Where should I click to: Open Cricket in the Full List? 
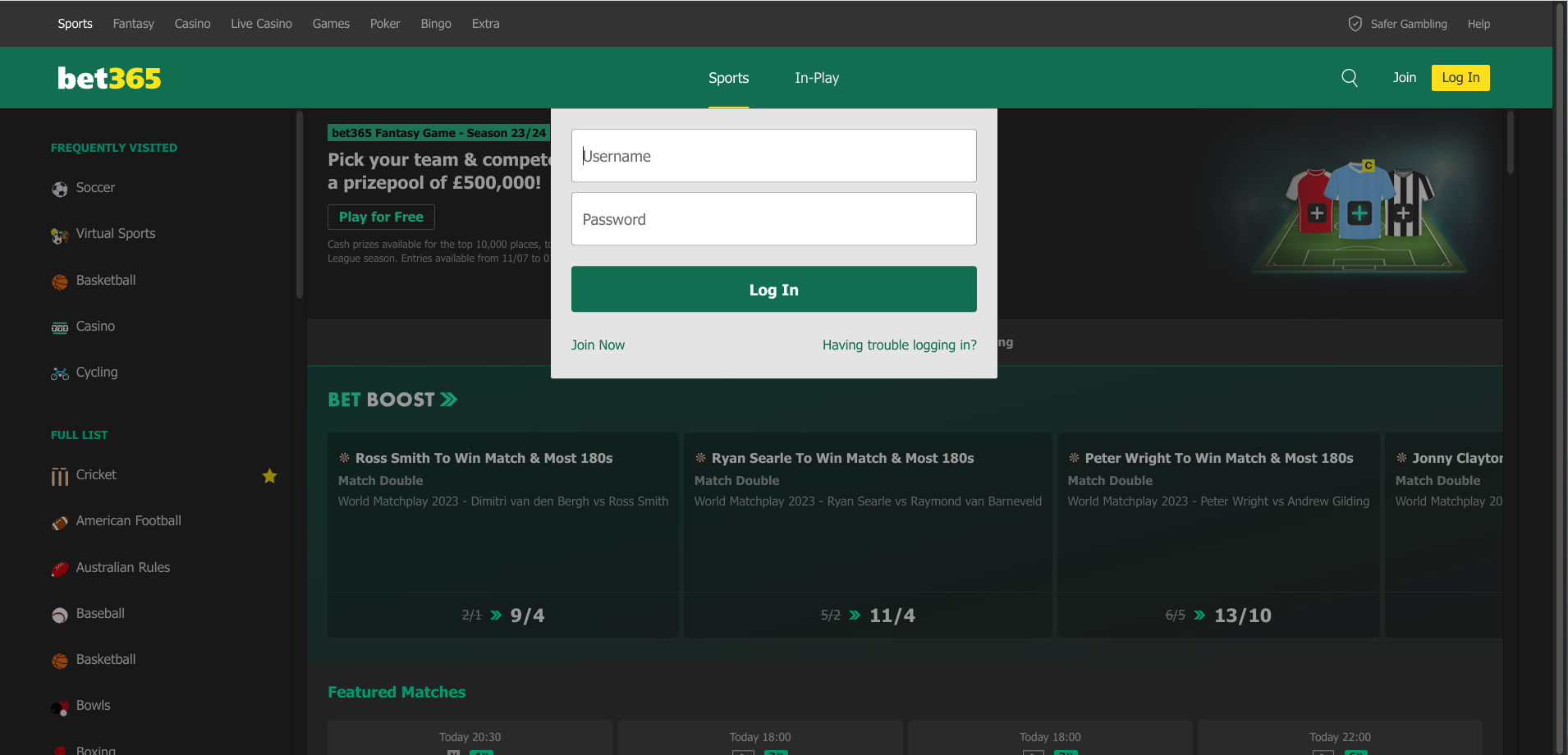96,475
